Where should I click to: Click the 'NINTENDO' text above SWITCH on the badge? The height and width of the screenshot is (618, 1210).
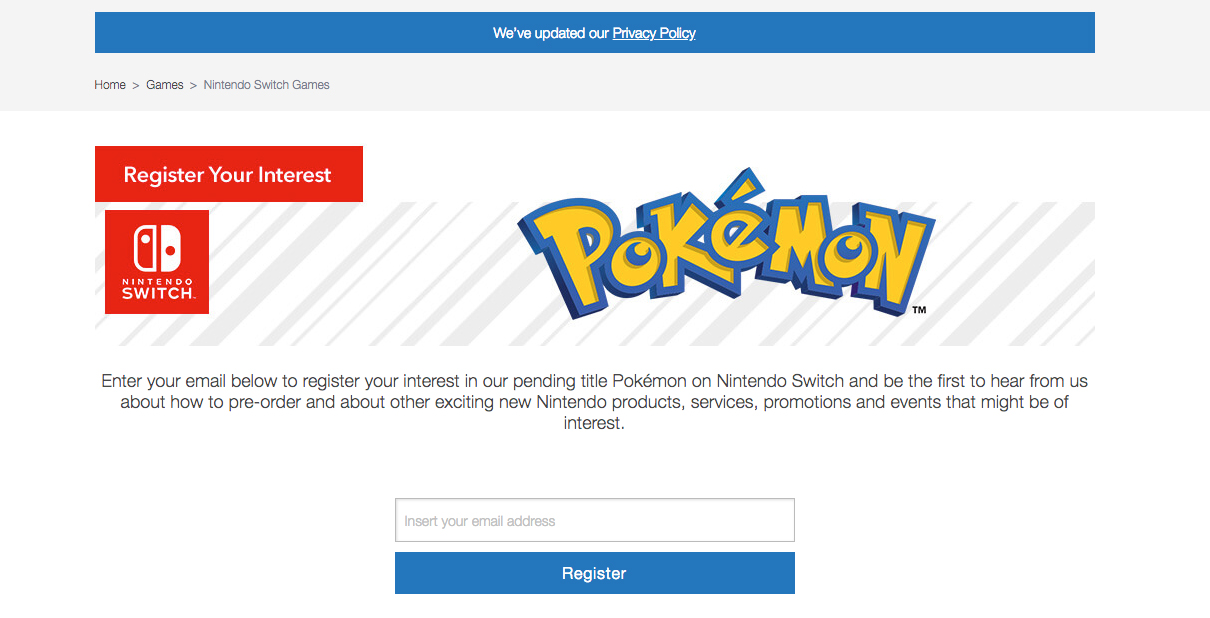(156, 280)
